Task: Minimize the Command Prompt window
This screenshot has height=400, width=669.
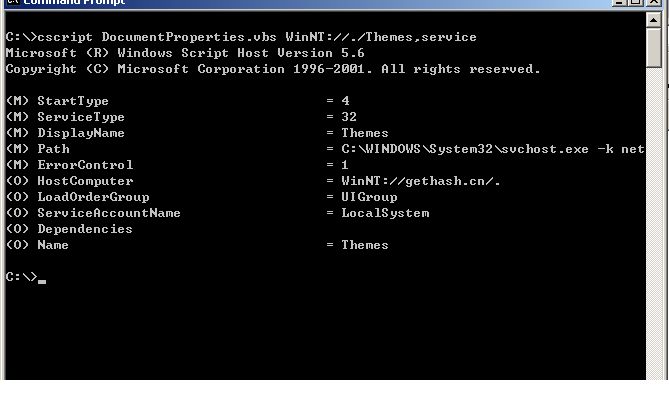Action: pos(619,2)
